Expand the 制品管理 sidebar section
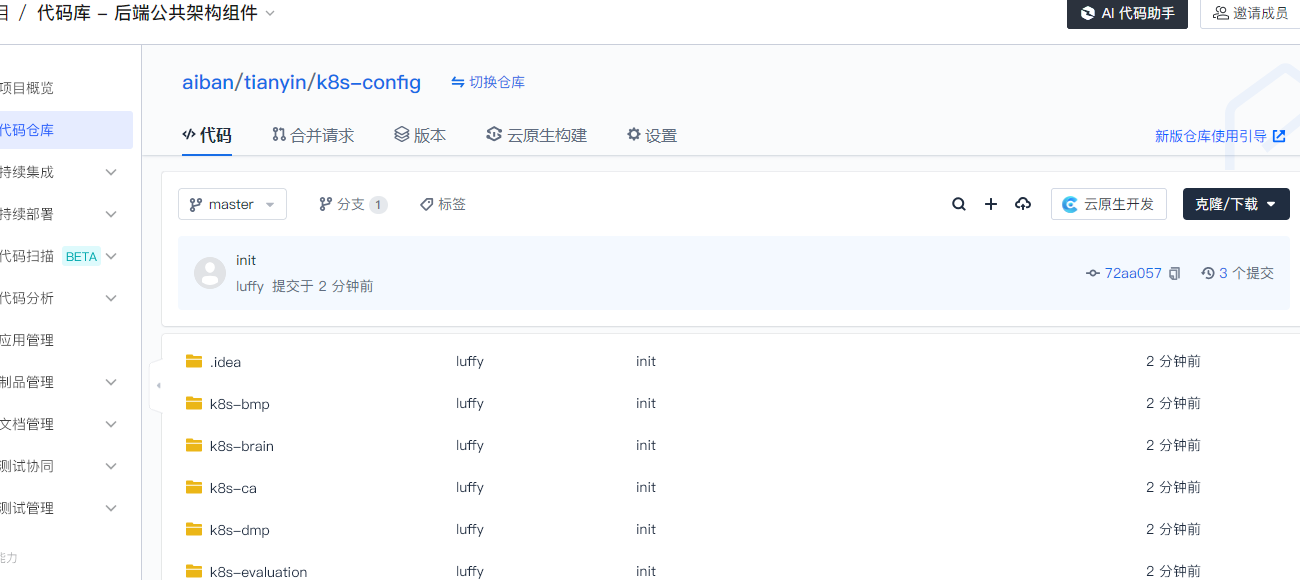1300x580 pixels. tap(111, 382)
